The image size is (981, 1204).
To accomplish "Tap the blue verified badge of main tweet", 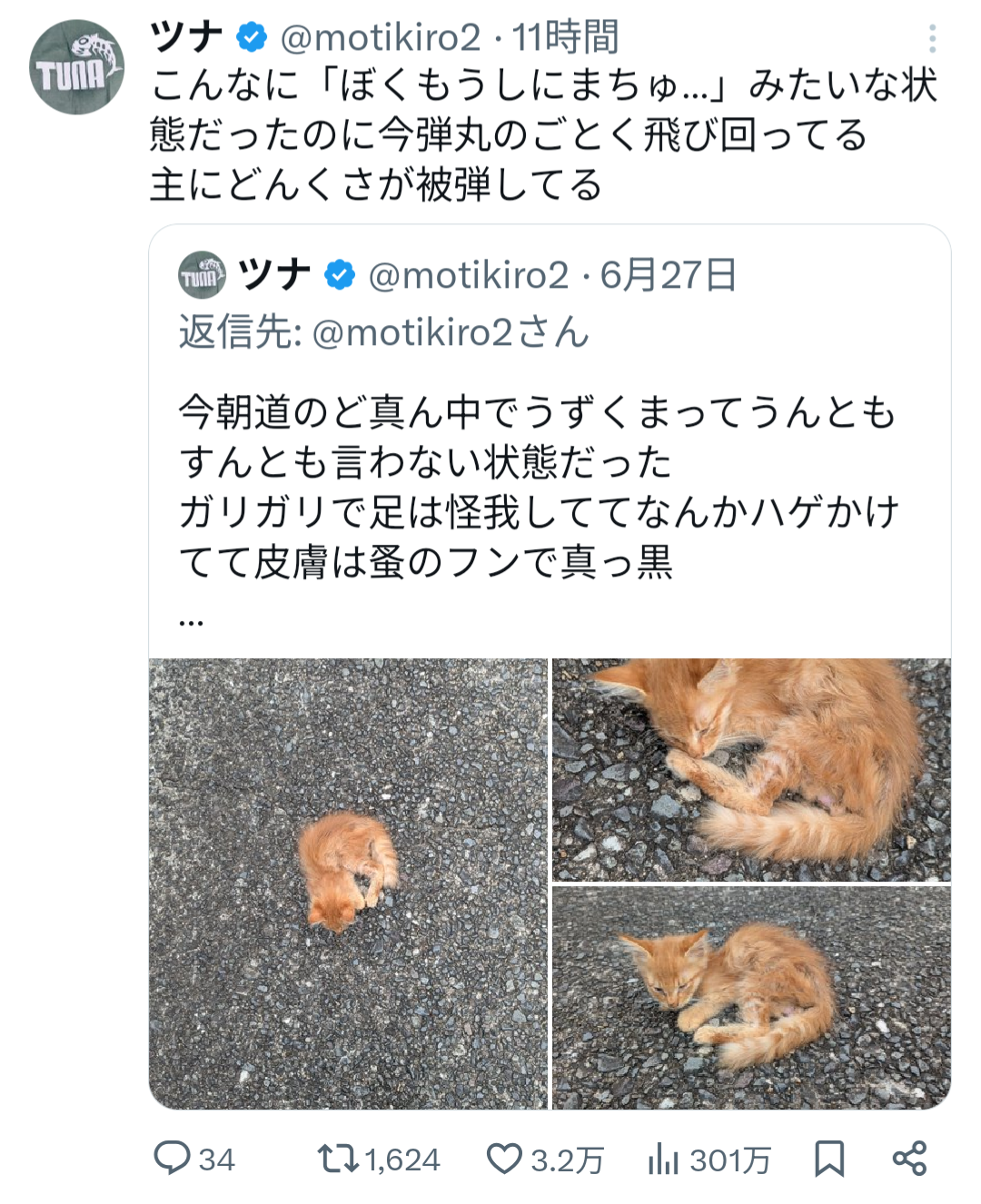I will click(x=252, y=37).
